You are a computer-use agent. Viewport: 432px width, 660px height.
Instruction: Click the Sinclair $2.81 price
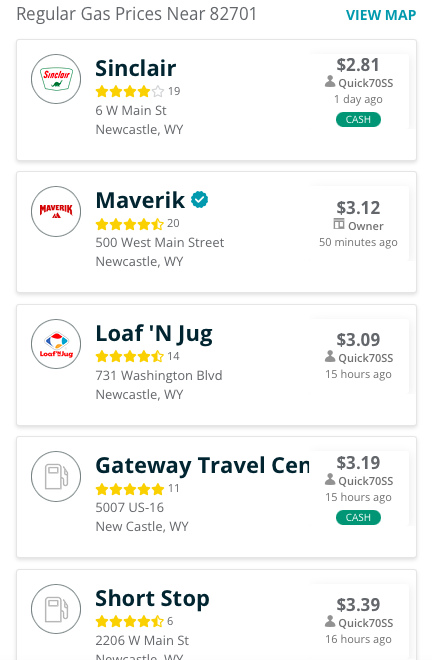358,65
